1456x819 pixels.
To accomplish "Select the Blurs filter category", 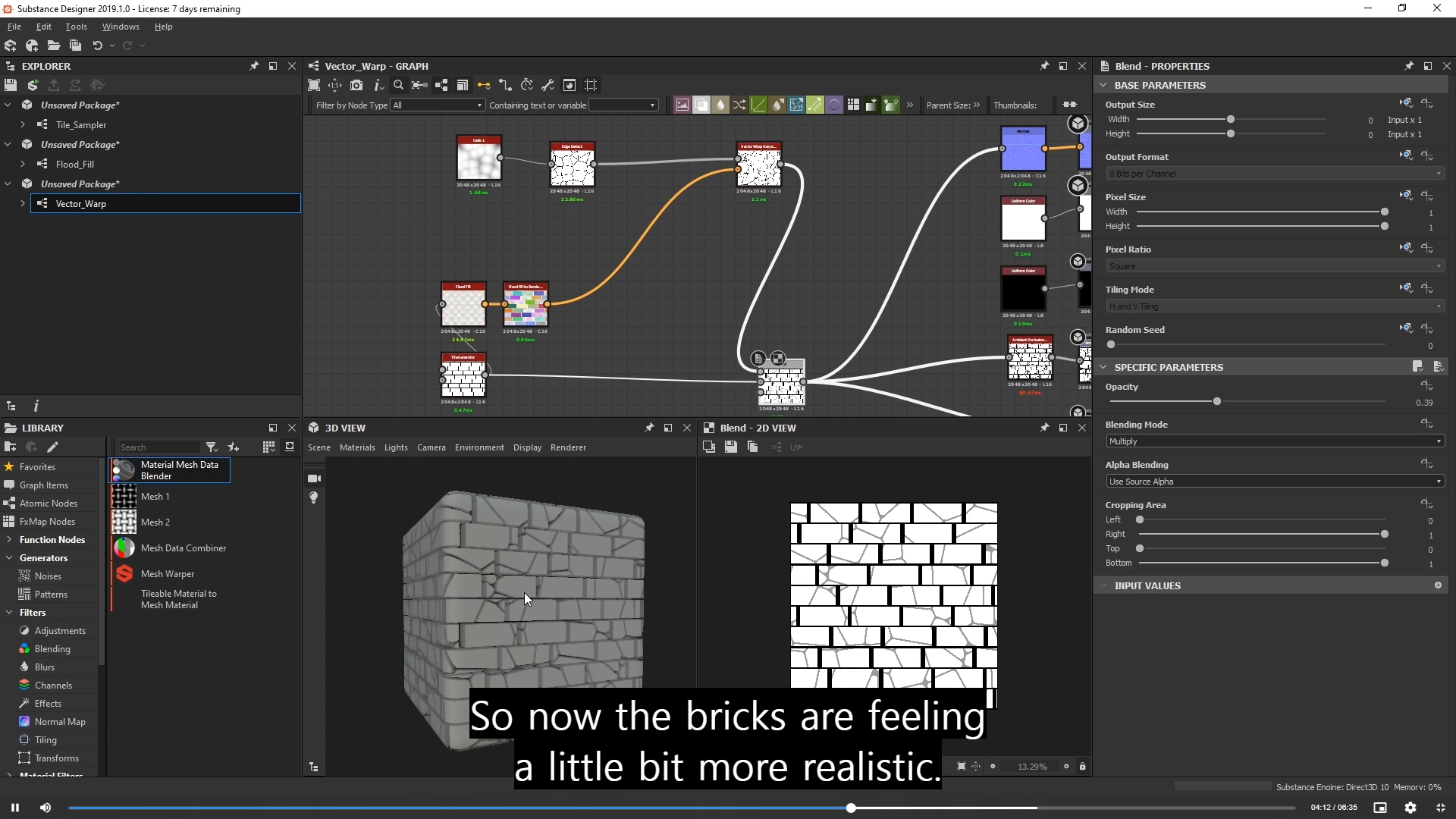I will (45, 667).
